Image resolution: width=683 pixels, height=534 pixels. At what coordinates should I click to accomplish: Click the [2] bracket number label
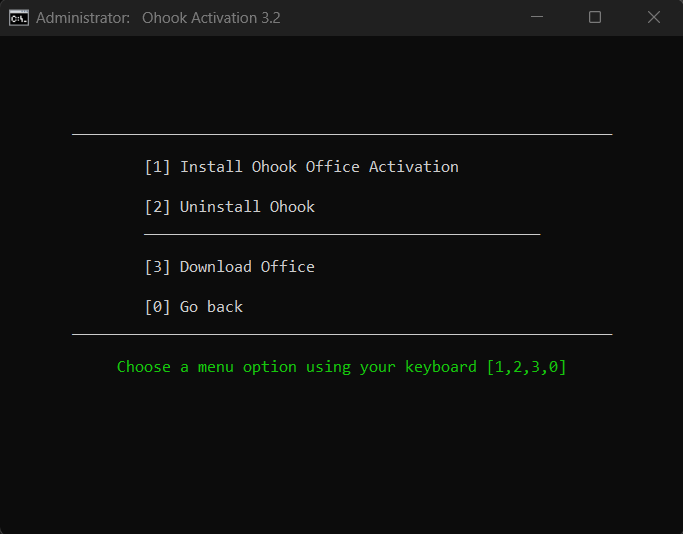pos(157,207)
